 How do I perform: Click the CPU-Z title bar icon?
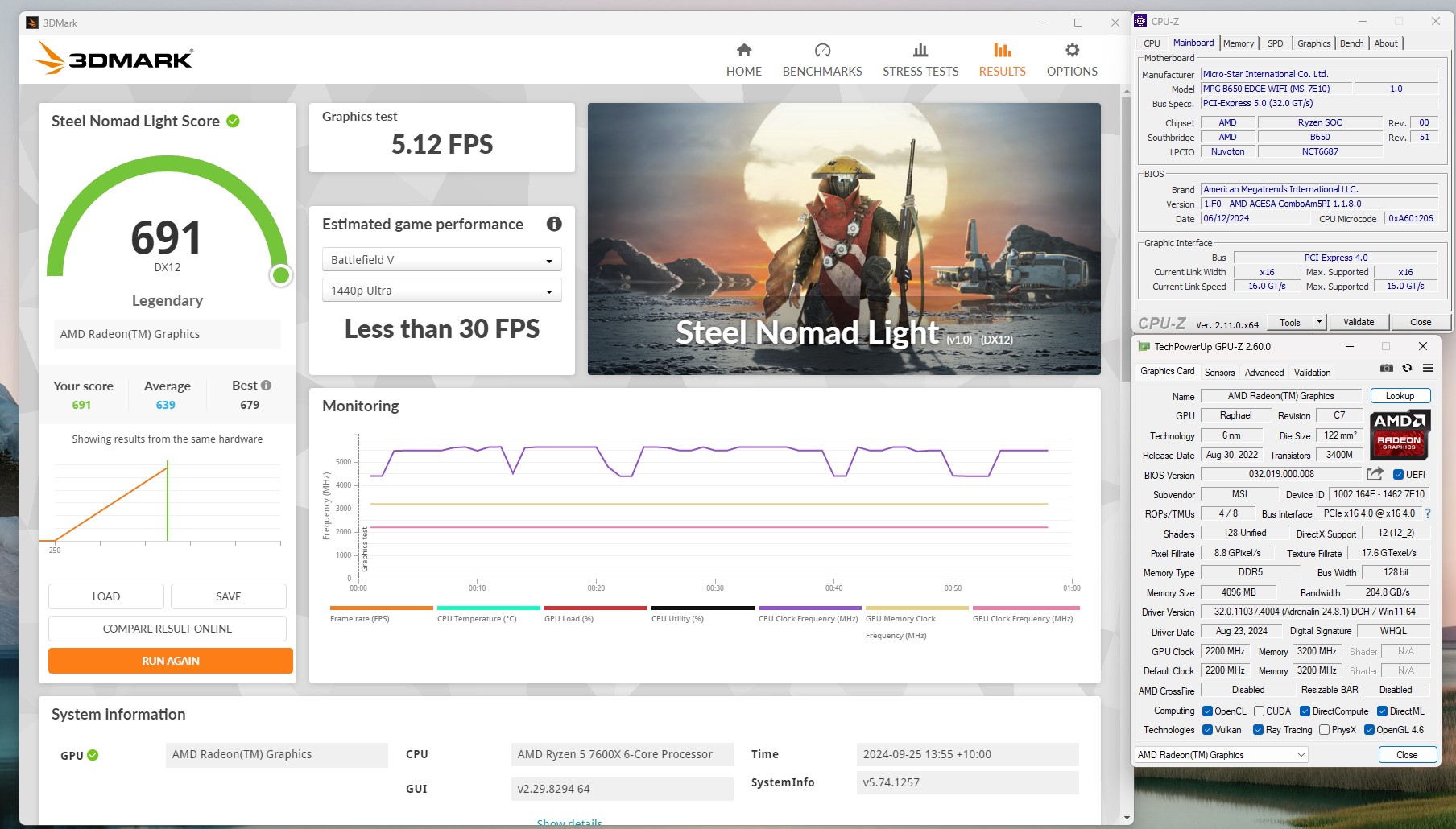[1140, 21]
